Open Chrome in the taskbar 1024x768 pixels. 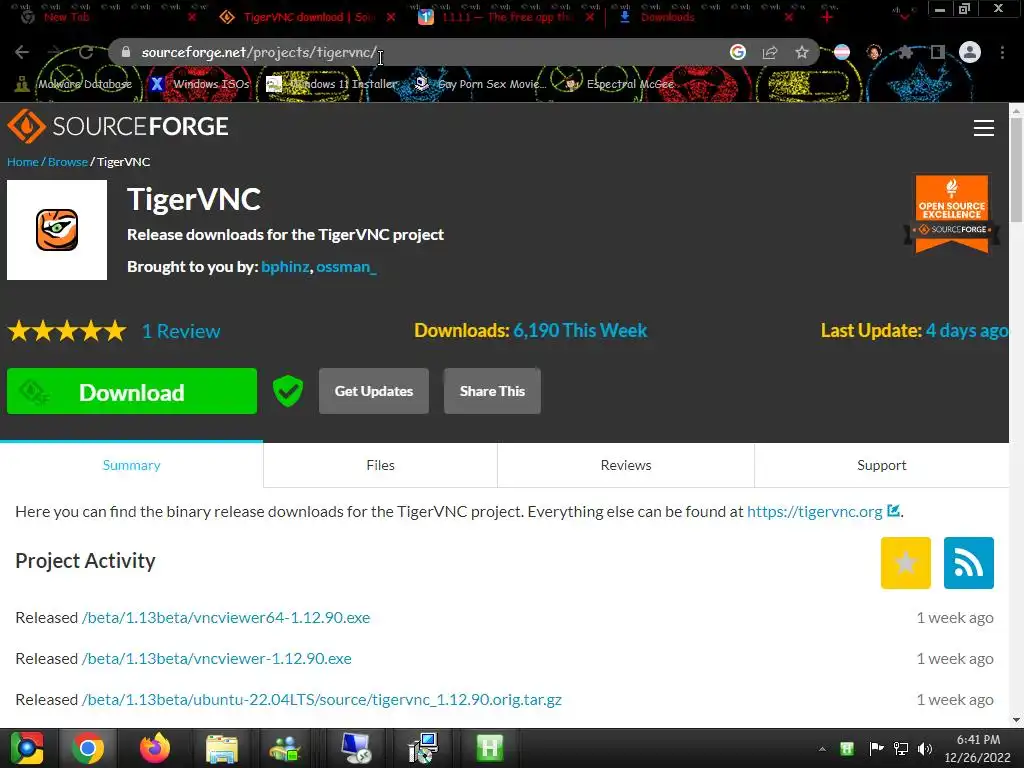point(88,748)
